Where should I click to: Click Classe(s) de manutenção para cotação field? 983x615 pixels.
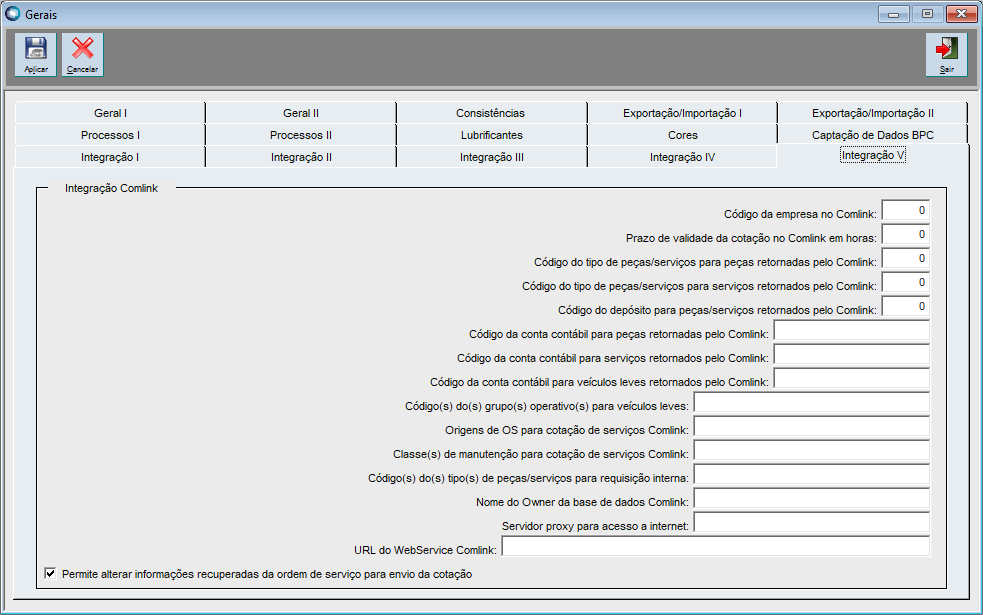click(811, 450)
